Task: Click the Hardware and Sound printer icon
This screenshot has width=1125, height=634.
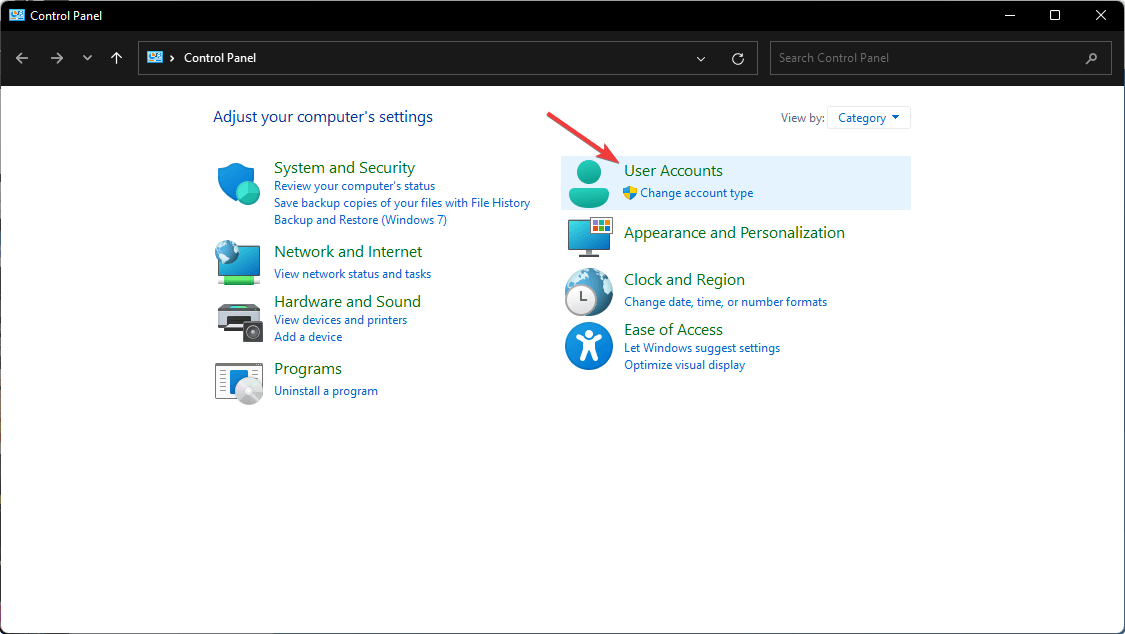Action: pyautogui.click(x=238, y=319)
